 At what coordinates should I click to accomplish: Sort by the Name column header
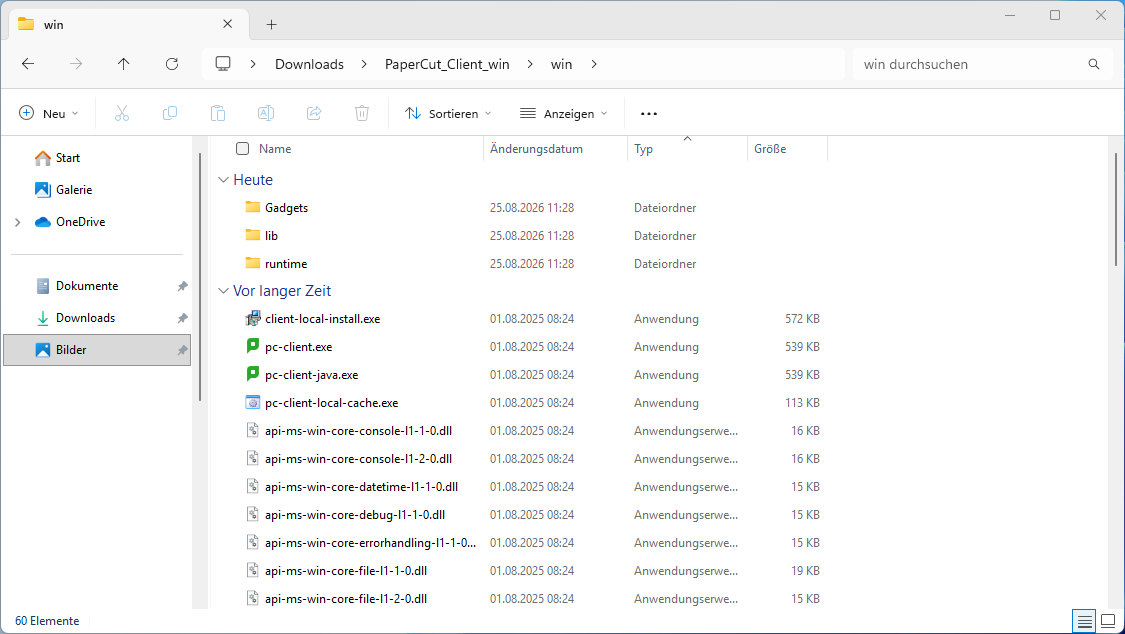click(275, 148)
